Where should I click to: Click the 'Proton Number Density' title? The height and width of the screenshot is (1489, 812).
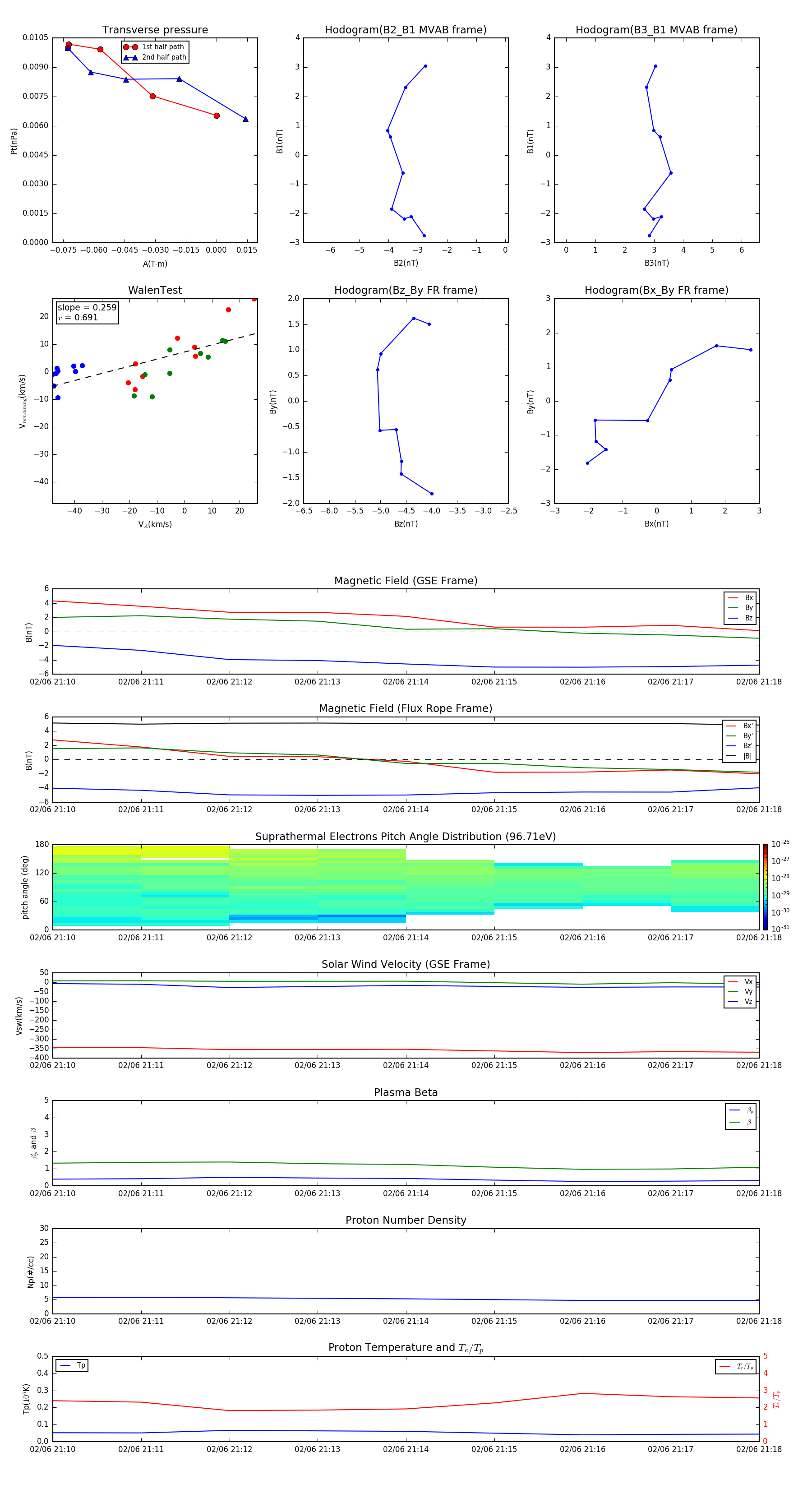point(406,1220)
